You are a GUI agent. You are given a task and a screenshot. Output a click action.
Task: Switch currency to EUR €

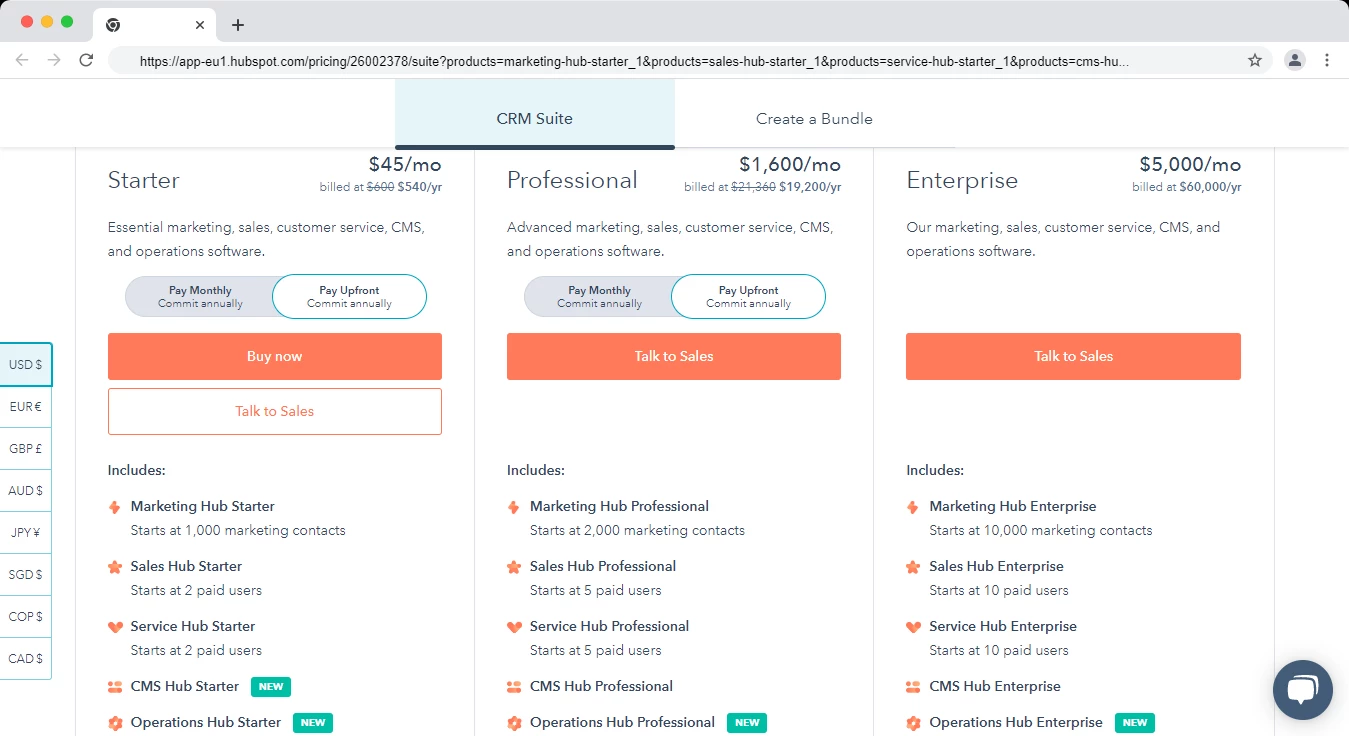tap(26, 407)
